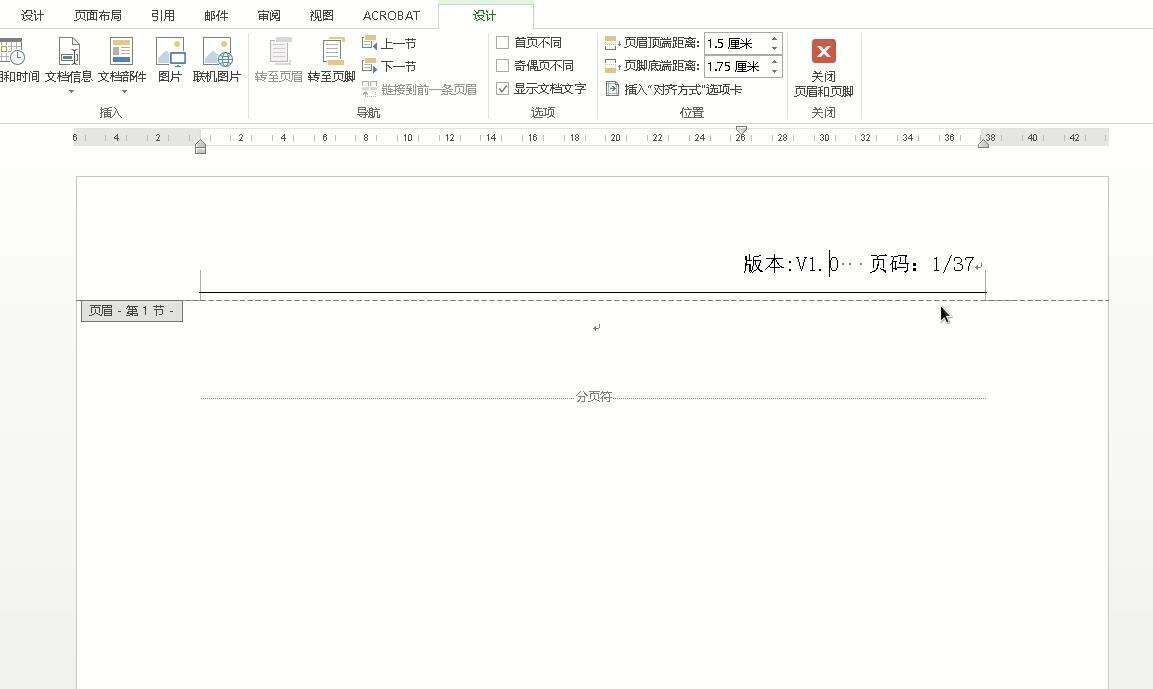Switch to the ACROBAT tab
The image size is (1153, 689).
(391, 16)
